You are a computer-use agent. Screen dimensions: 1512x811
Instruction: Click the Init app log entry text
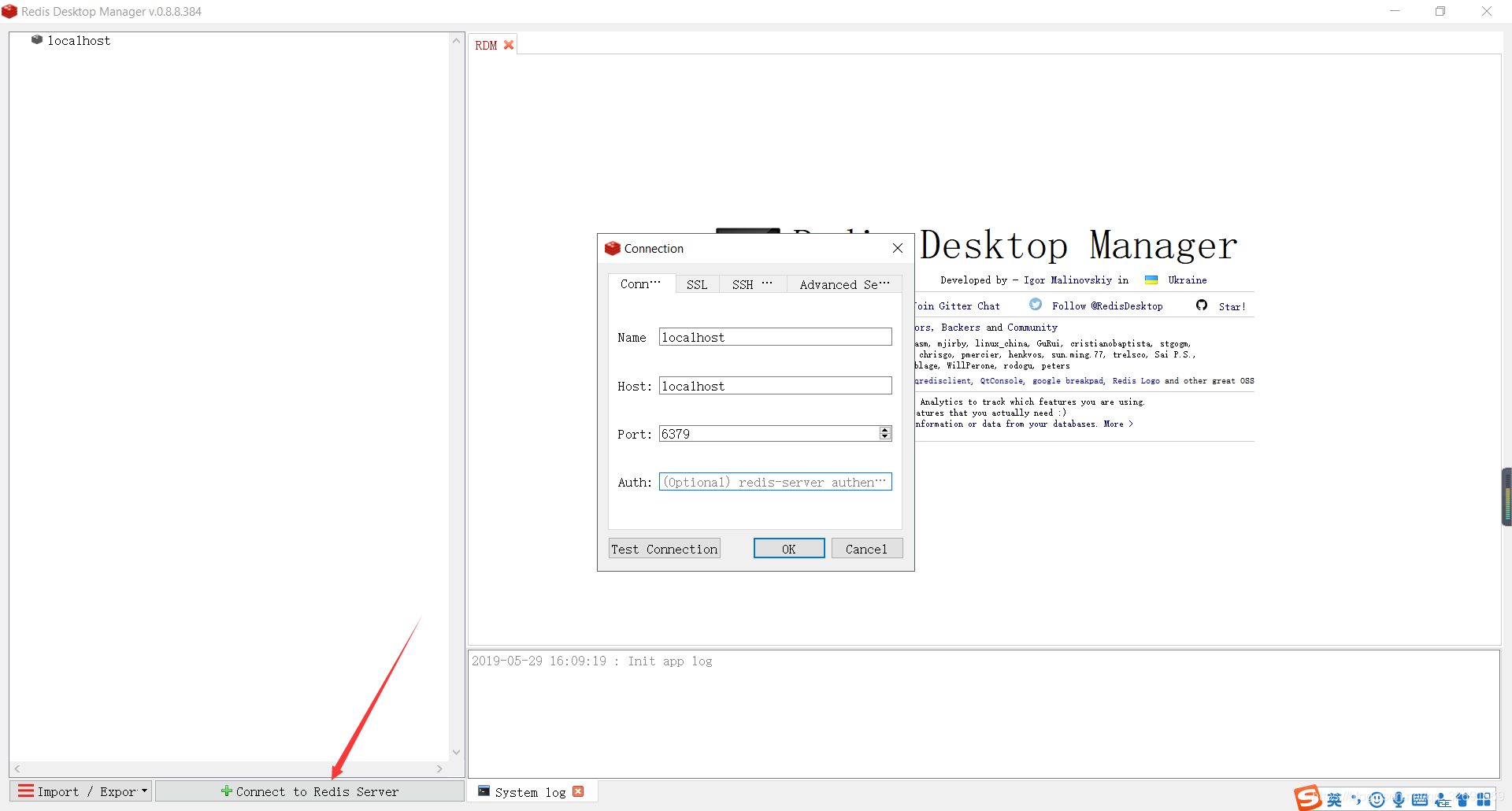[x=591, y=661]
